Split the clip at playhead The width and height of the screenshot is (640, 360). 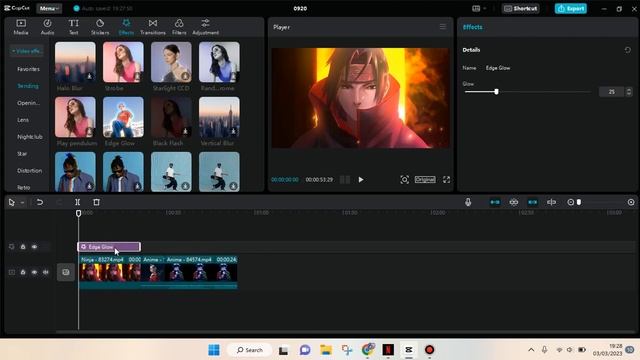tap(78, 202)
